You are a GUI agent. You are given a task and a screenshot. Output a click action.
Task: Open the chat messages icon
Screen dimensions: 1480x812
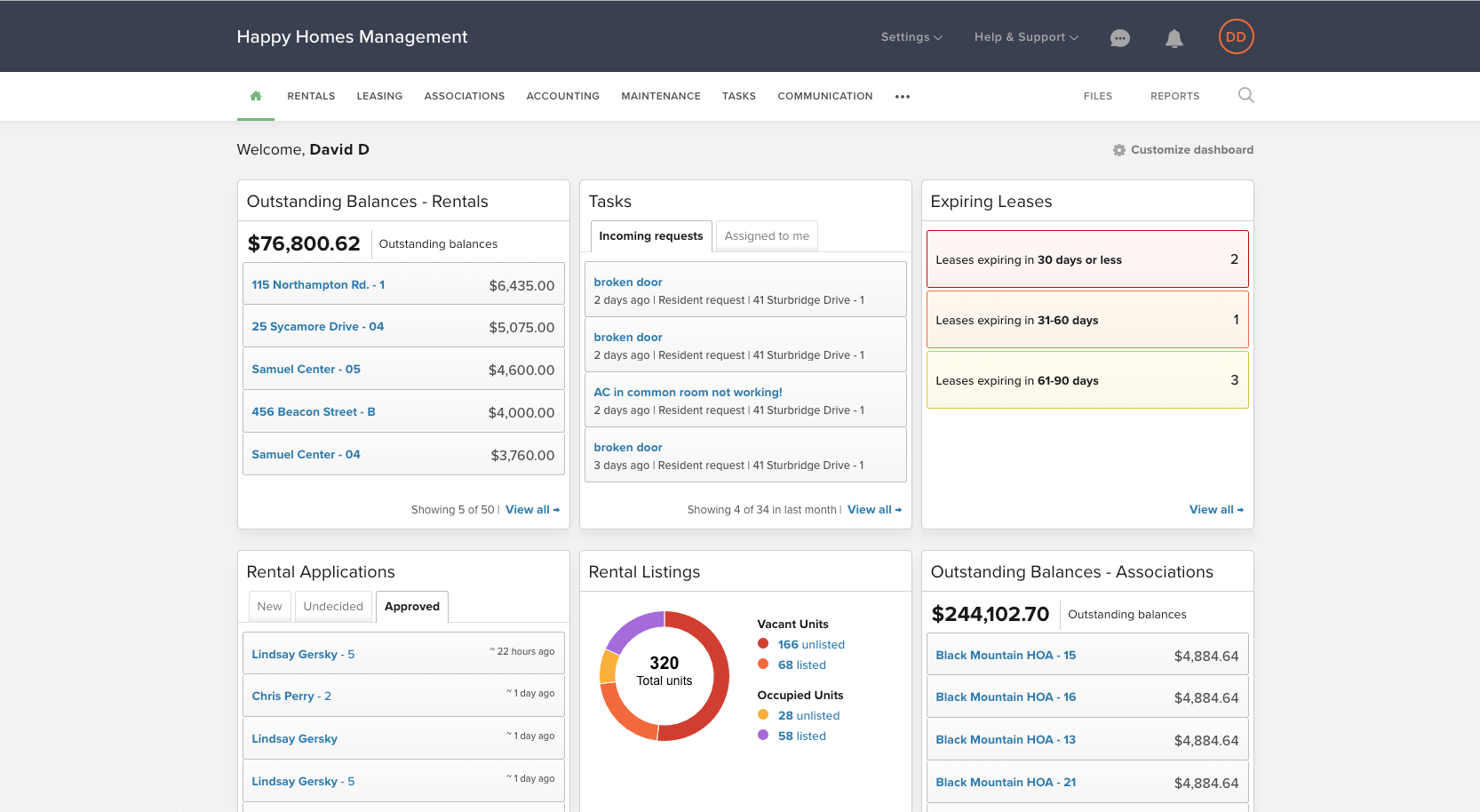[1120, 37]
